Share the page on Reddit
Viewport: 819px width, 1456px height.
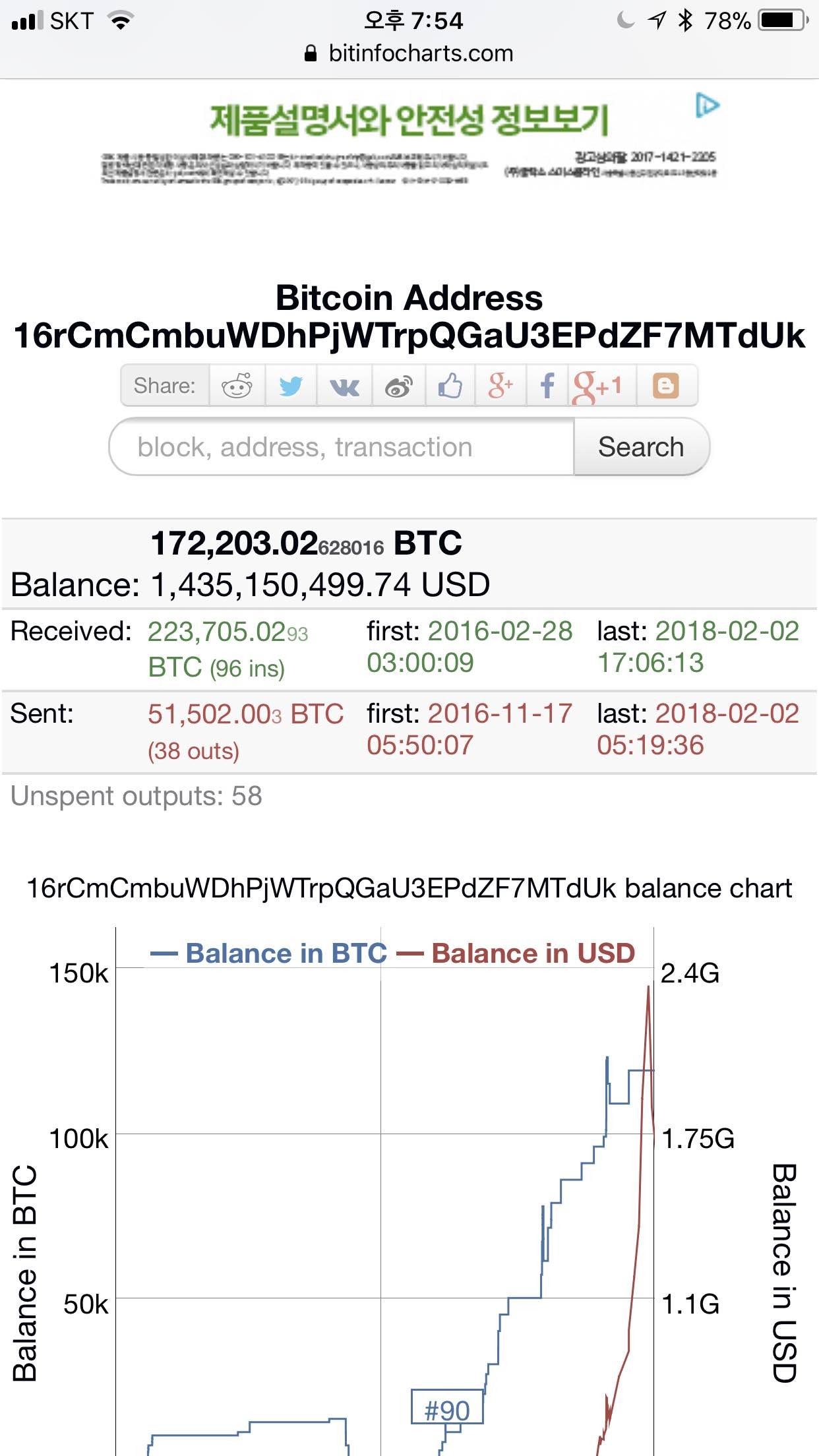[237, 386]
